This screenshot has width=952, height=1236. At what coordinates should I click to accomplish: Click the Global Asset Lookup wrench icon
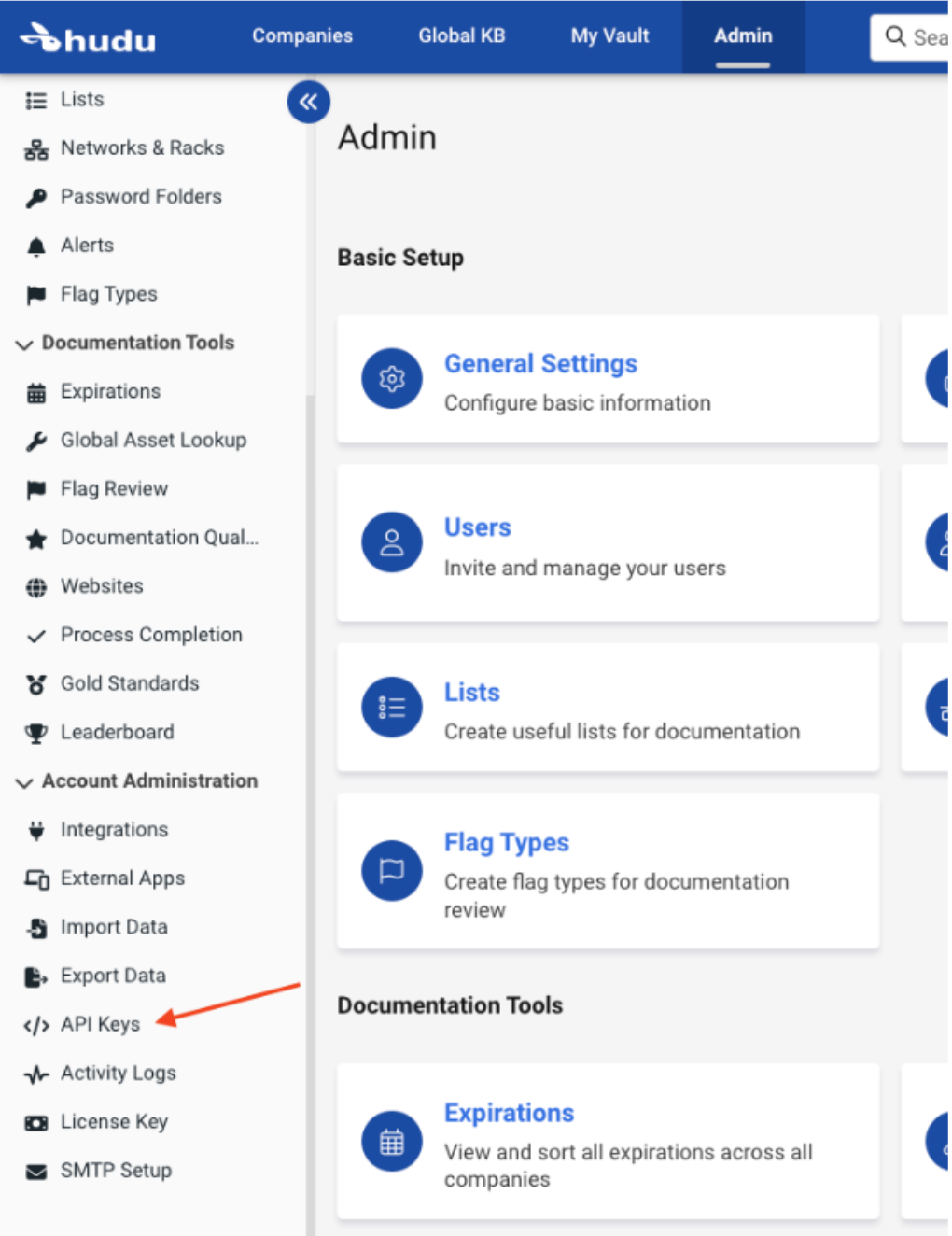(35, 440)
